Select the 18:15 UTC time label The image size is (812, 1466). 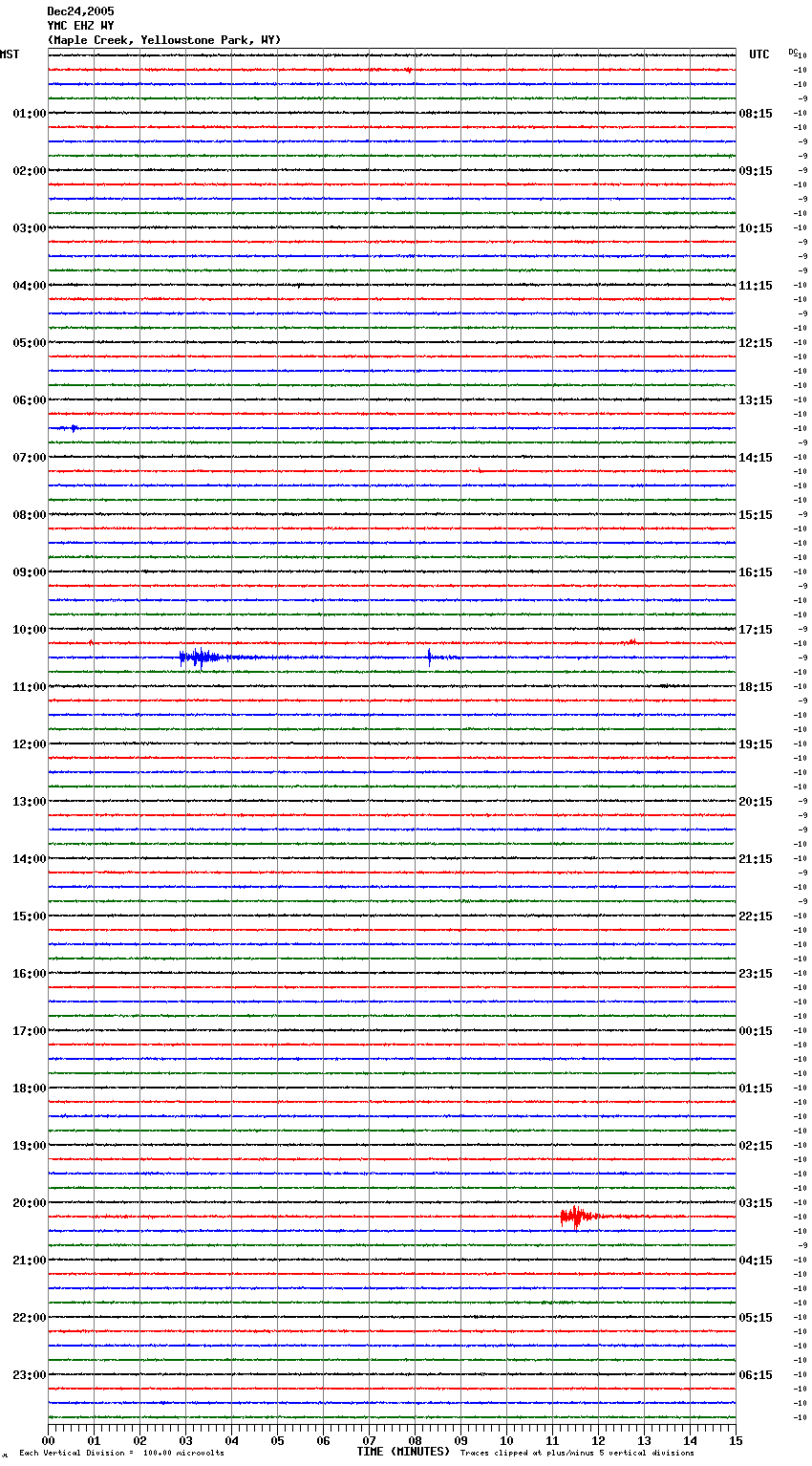click(756, 686)
